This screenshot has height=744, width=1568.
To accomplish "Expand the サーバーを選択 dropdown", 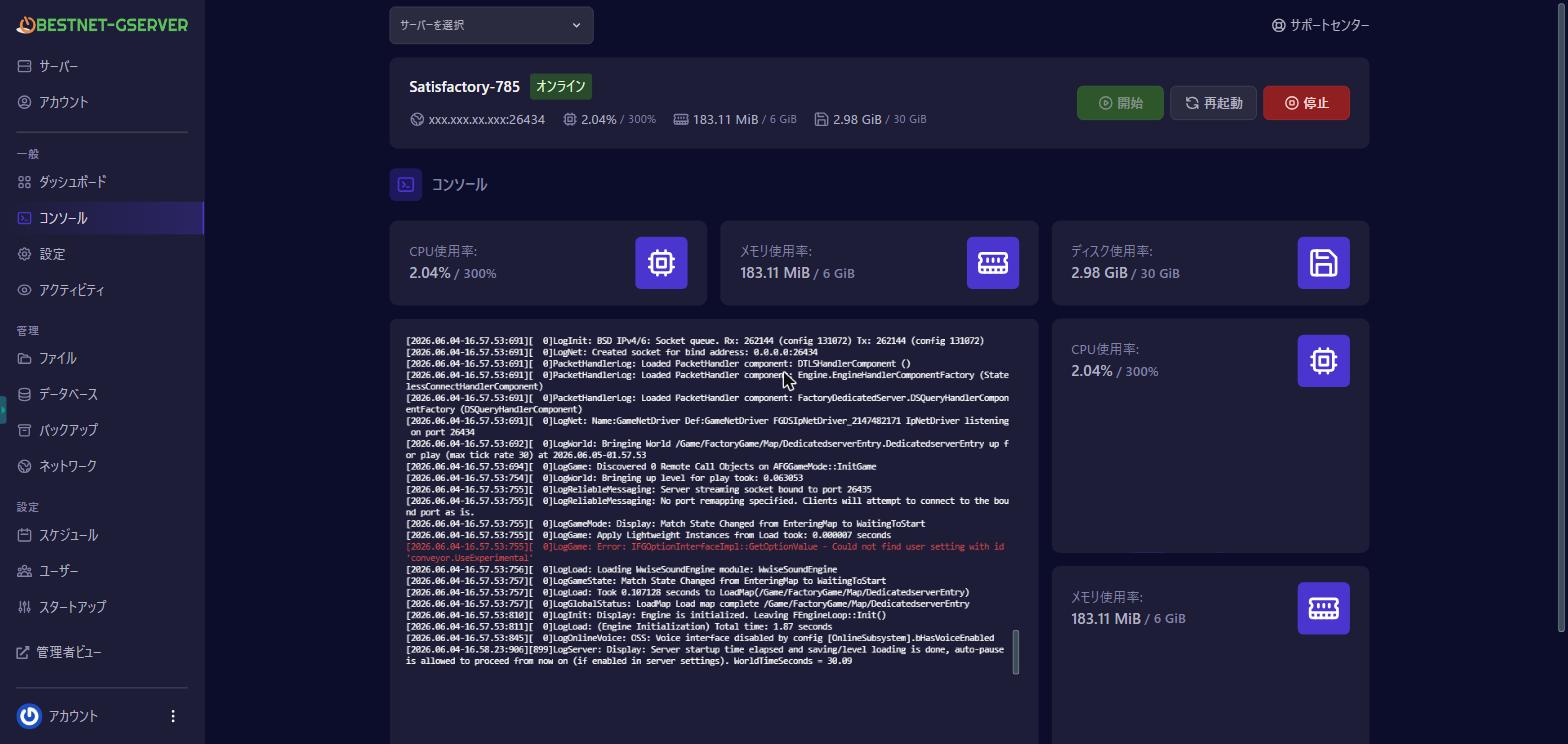I will point(491,25).
